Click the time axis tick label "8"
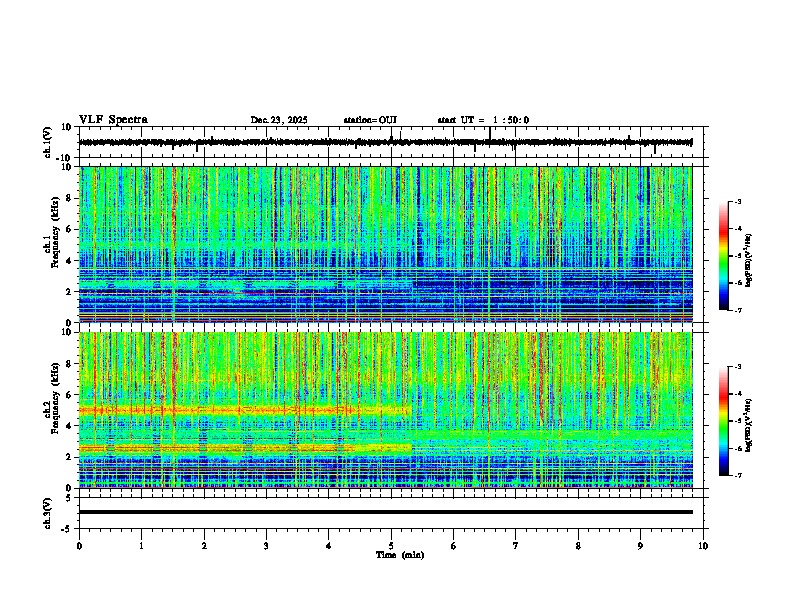This screenshot has width=792, height=612. pyautogui.click(x=578, y=546)
